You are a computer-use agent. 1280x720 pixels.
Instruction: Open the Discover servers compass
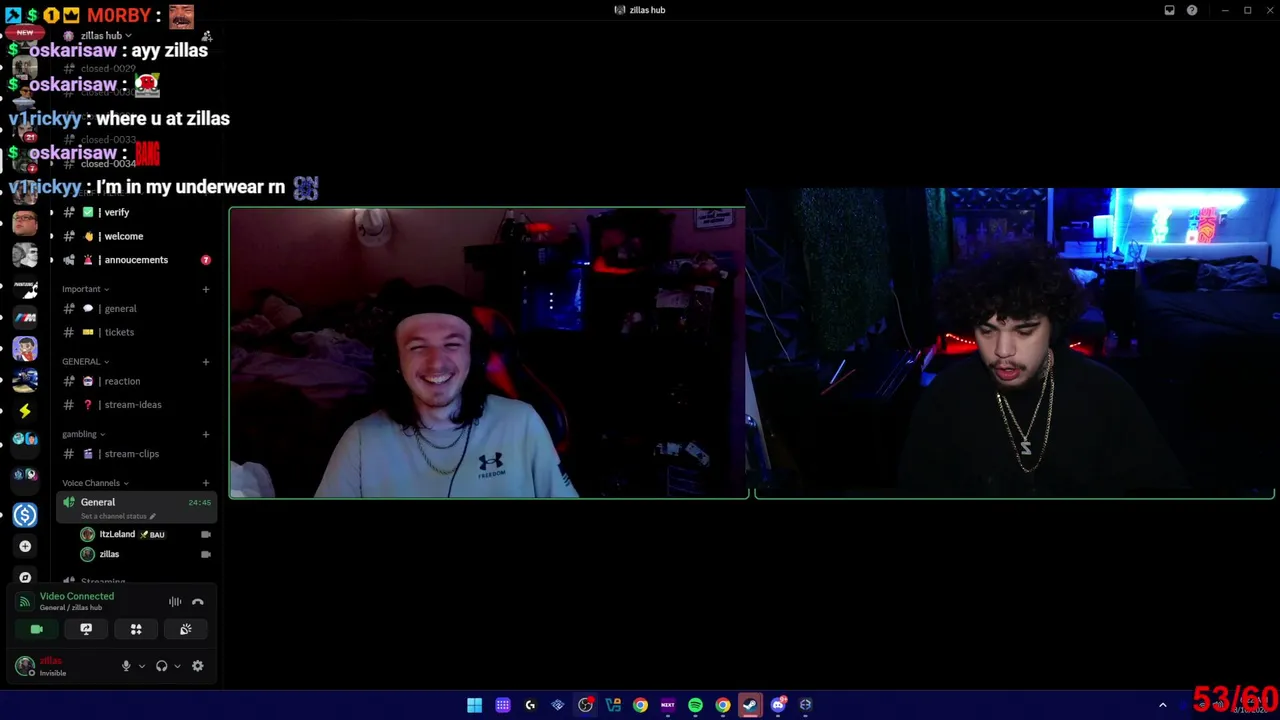[25, 577]
